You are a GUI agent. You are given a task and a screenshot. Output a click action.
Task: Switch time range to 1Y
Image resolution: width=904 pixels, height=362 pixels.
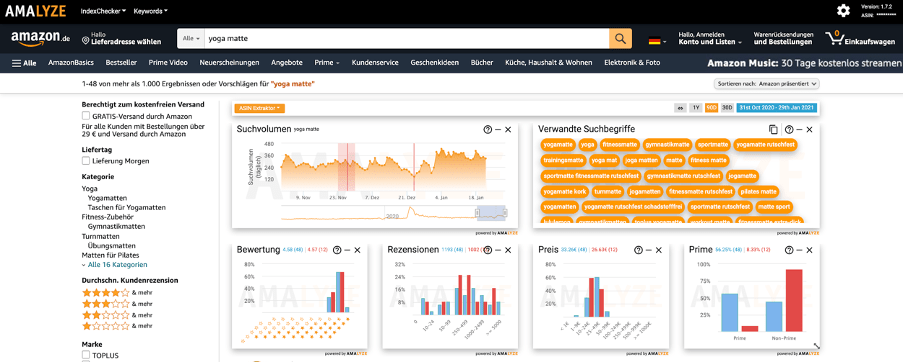[x=696, y=108]
